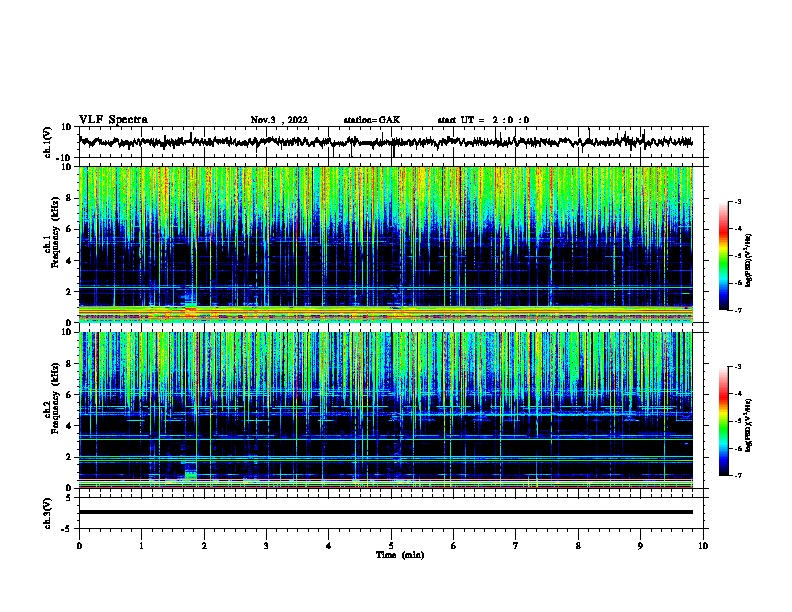
Task: Click the "6" tick label on the time axis
Action: click(454, 546)
